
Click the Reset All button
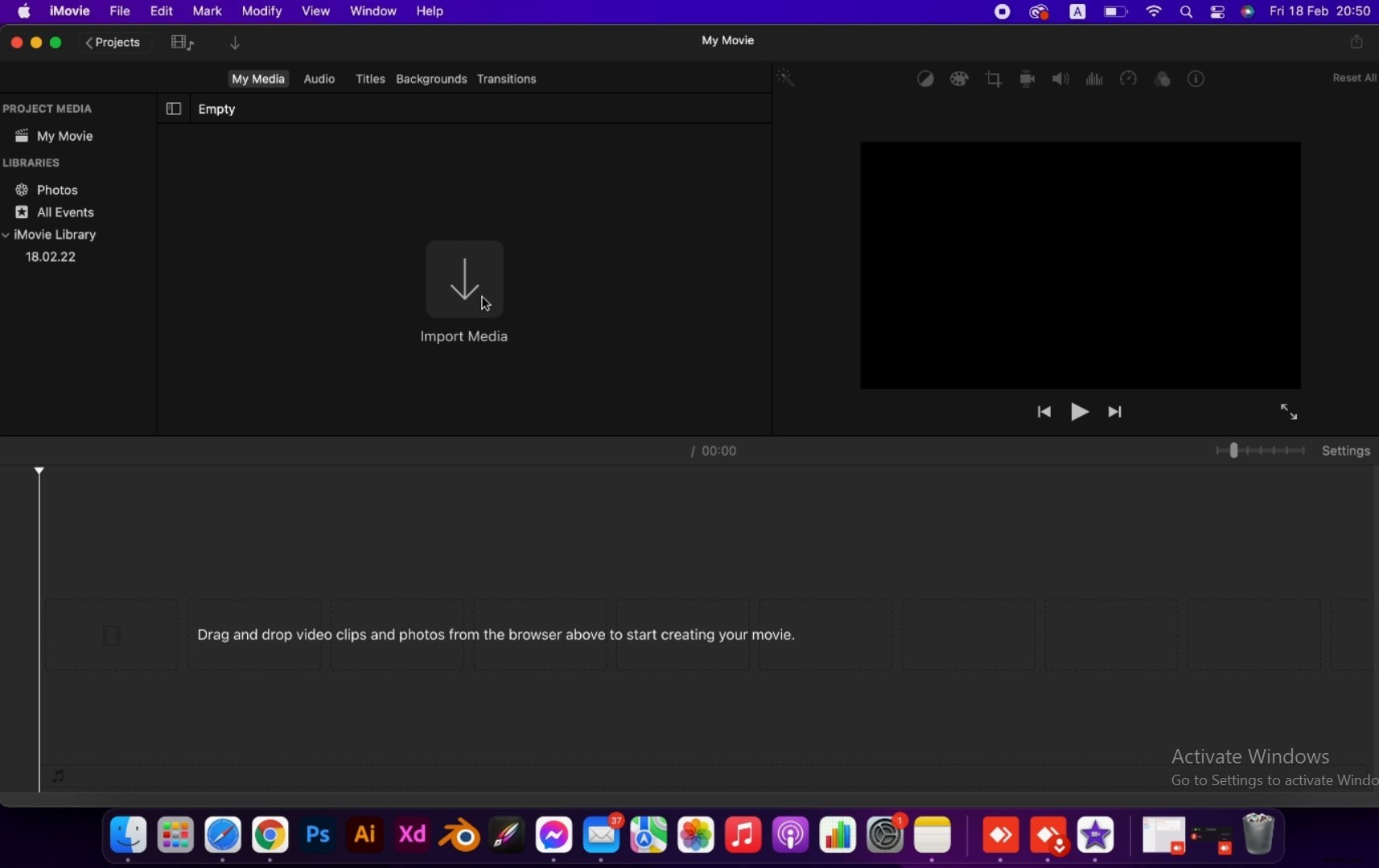coord(1355,78)
